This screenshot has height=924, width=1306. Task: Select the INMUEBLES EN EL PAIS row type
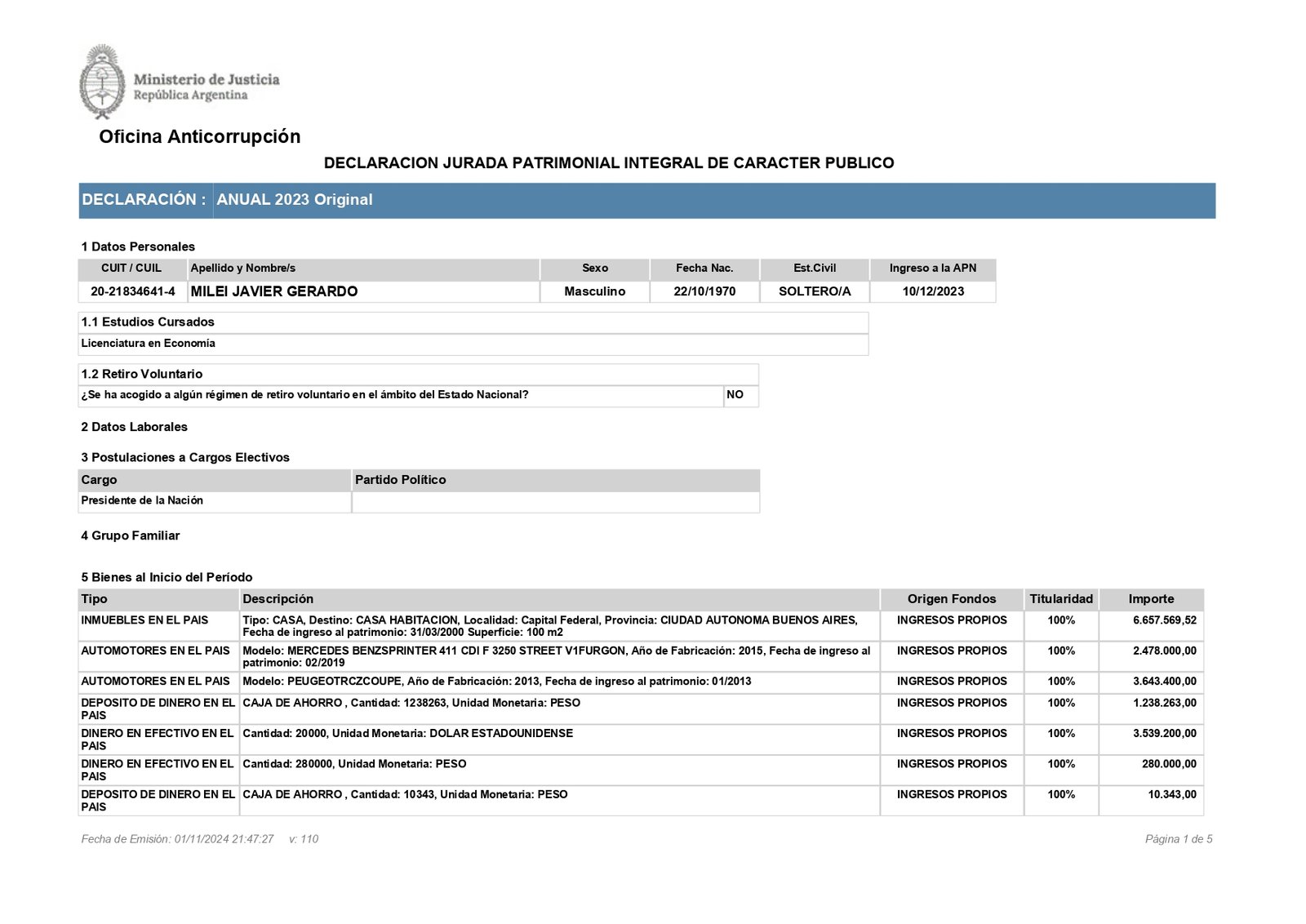(144, 620)
